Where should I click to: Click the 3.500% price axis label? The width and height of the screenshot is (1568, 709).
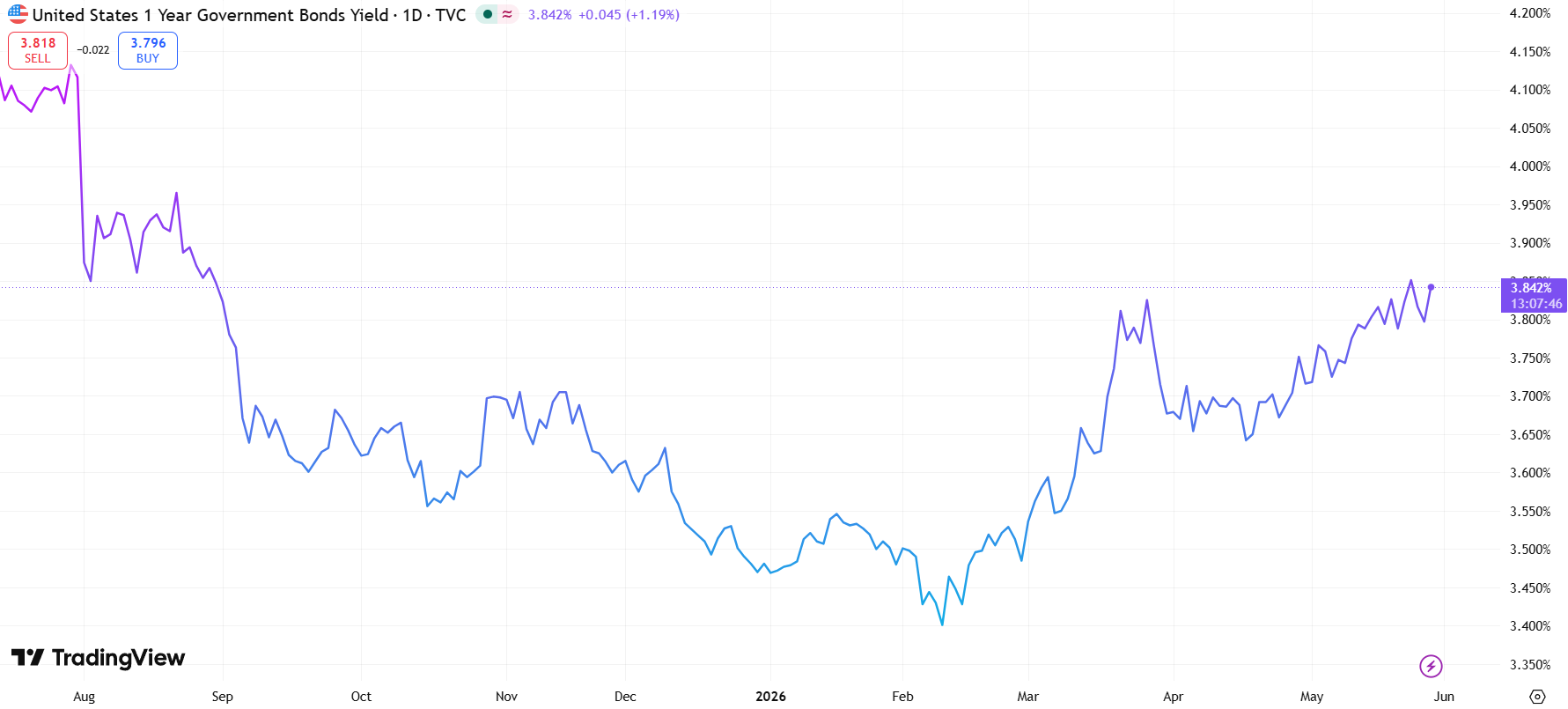tap(1530, 550)
